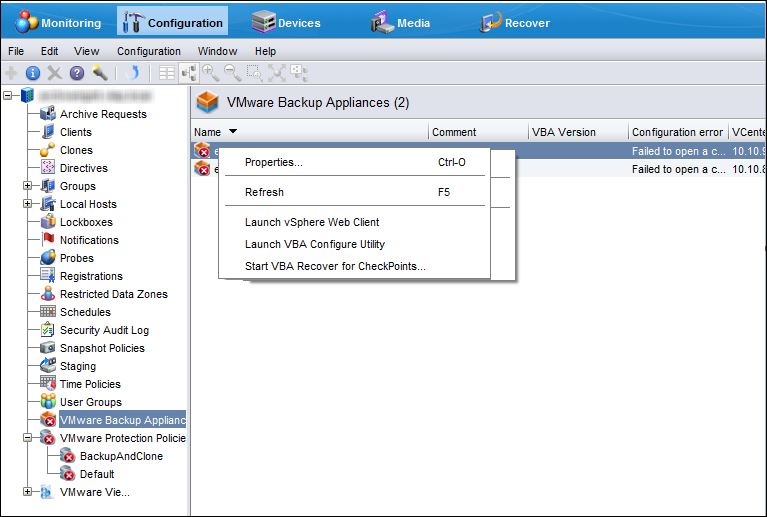This screenshot has height=517, width=767.
Task: Select BackupAndClone policy in tree
Action: [121, 456]
